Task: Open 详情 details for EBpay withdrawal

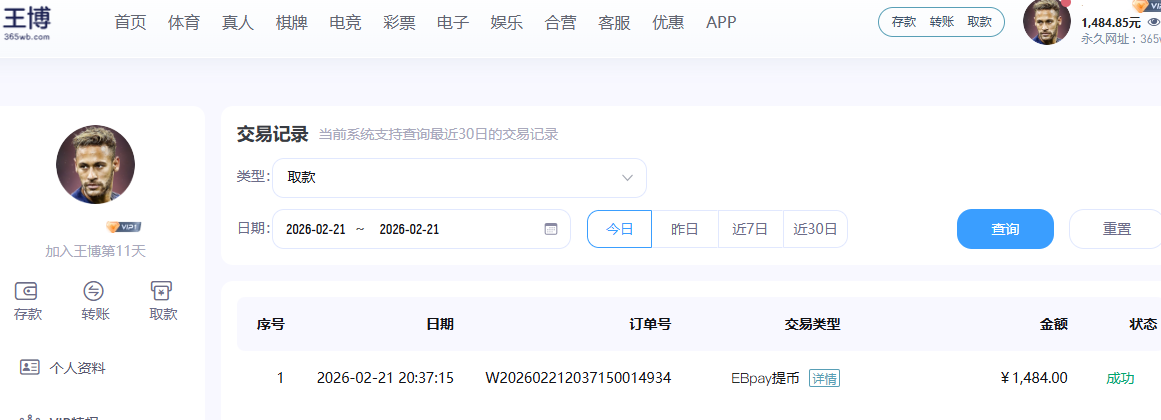Action: (824, 378)
